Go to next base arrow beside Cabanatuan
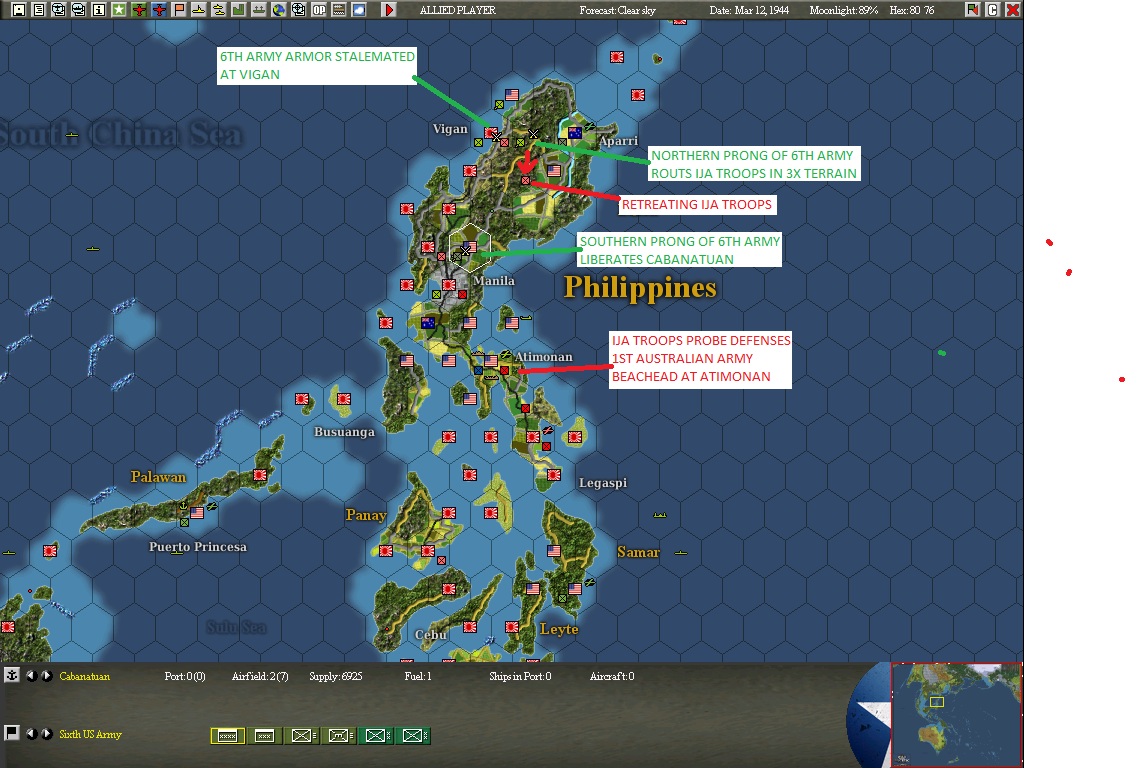 (x=46, y=675)
